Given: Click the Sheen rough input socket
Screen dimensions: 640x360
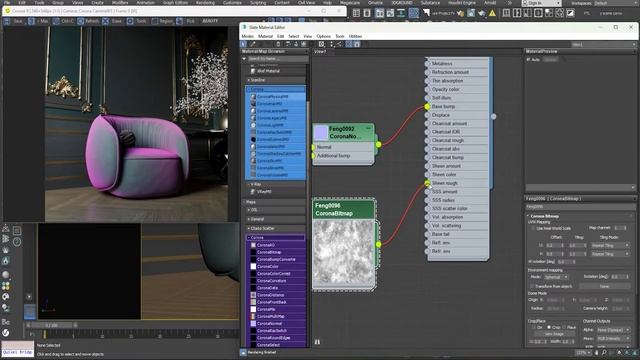Looking at the screenshot, I should pyautogui.click(x=427, y=183).
